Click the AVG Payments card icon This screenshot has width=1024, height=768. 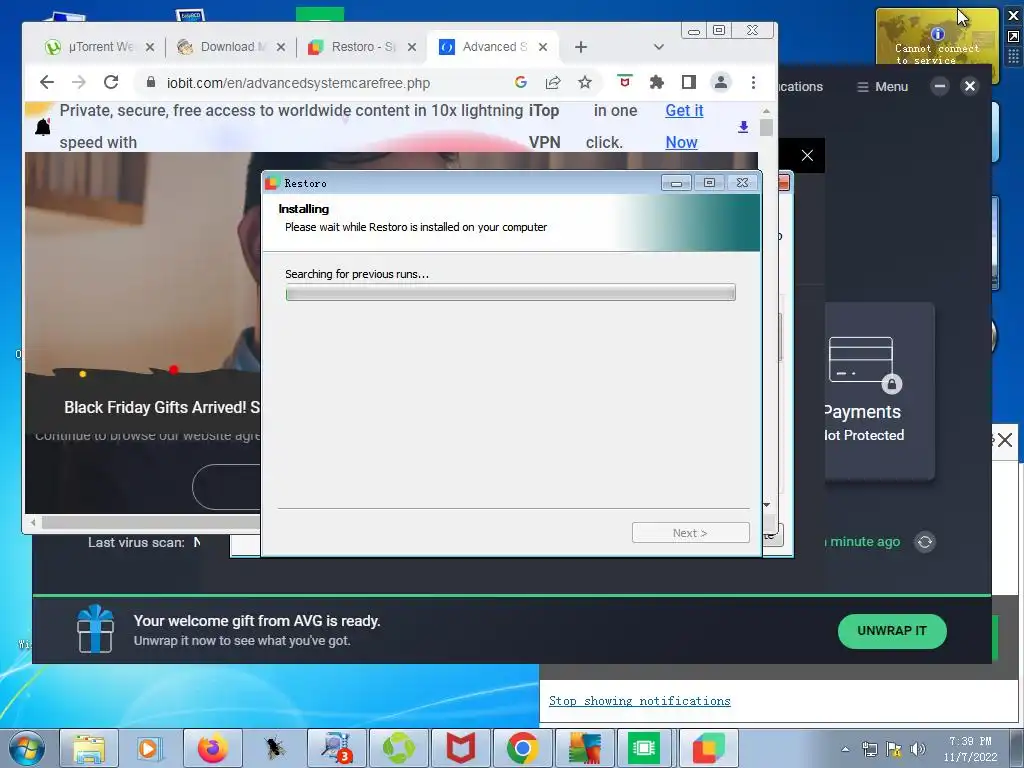coord(865,364)
